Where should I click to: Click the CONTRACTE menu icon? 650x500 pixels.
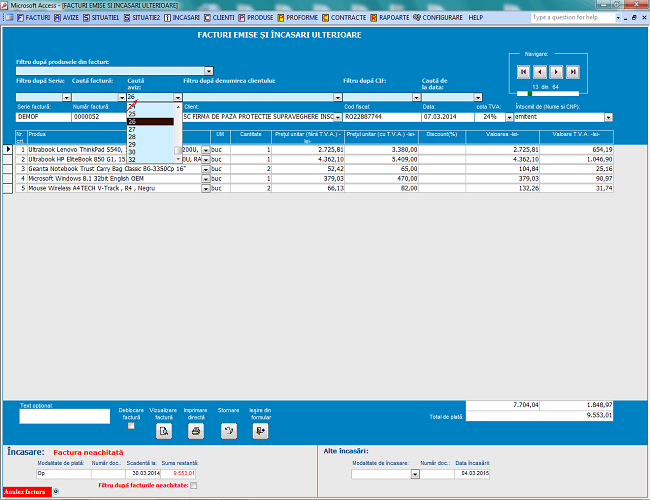coord(325,18)
